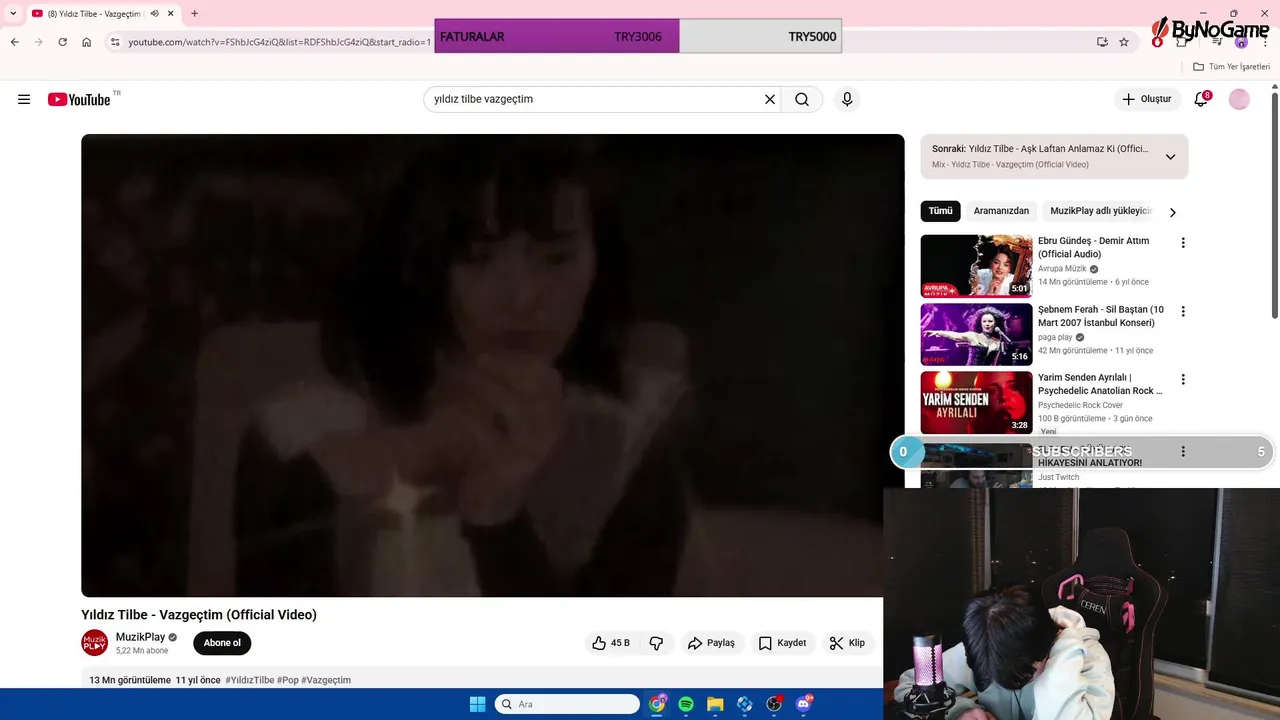Click the YouTube video player
1280x720 pixels.
point(492,365)
